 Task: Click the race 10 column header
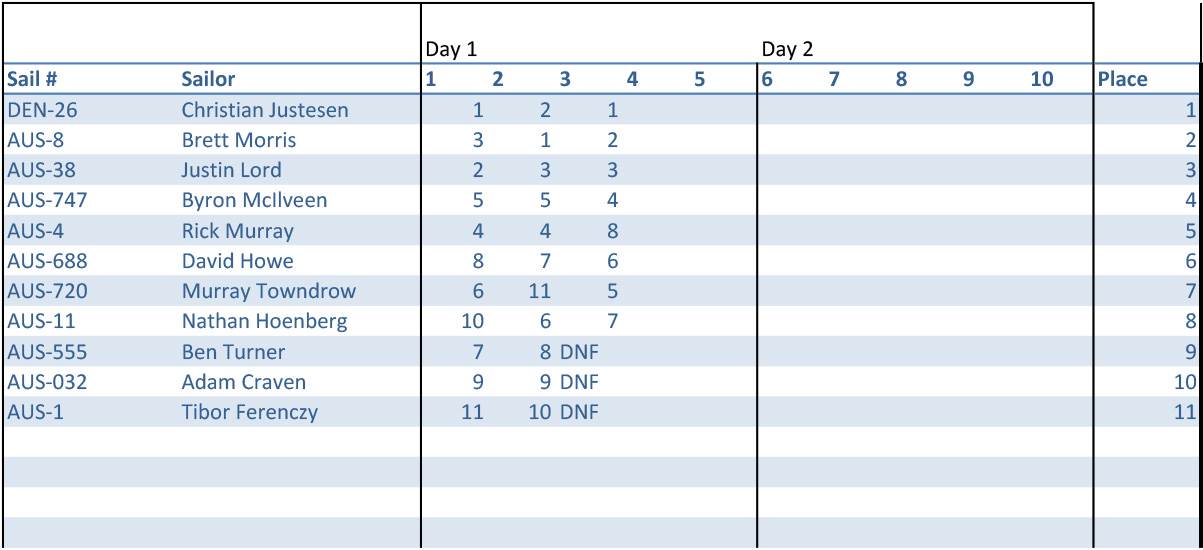pyautogui.click(x=1041, y=79)
